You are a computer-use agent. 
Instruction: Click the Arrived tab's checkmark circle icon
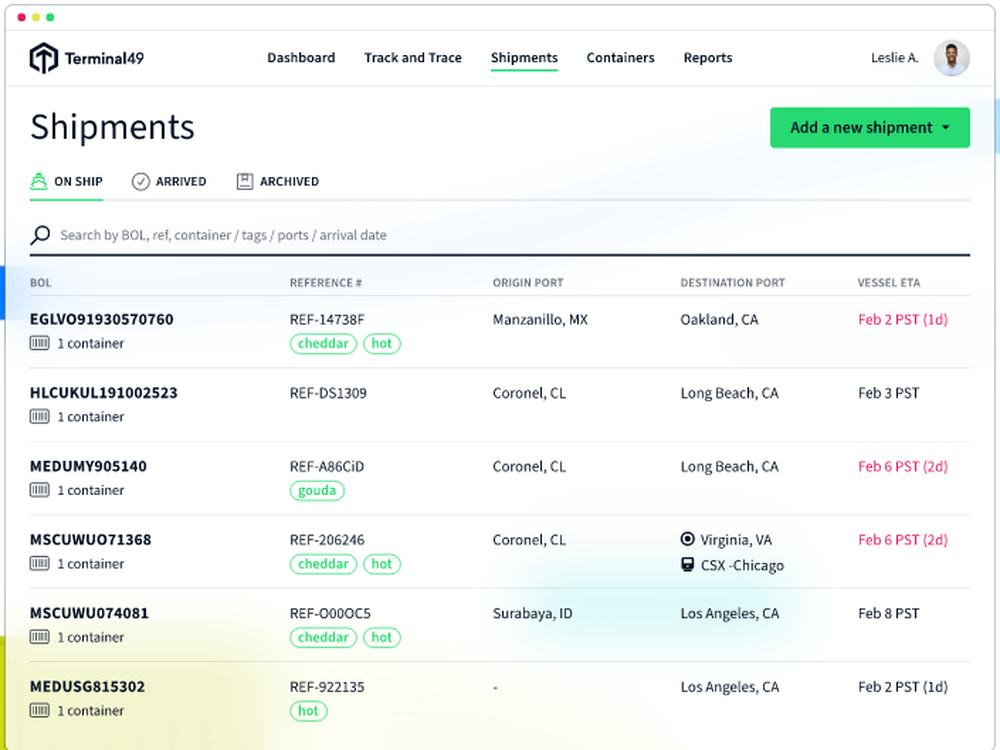(140, 182)
